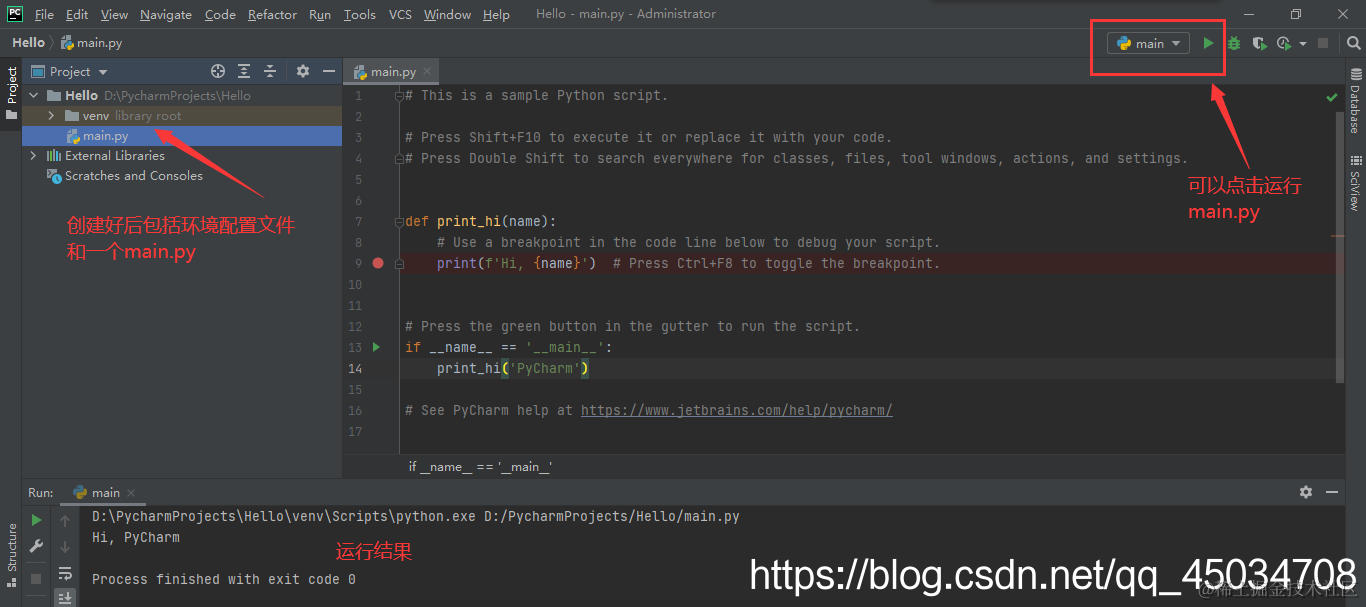Close the main.py editor tab
1366x607 pixels.
[427, 71]
